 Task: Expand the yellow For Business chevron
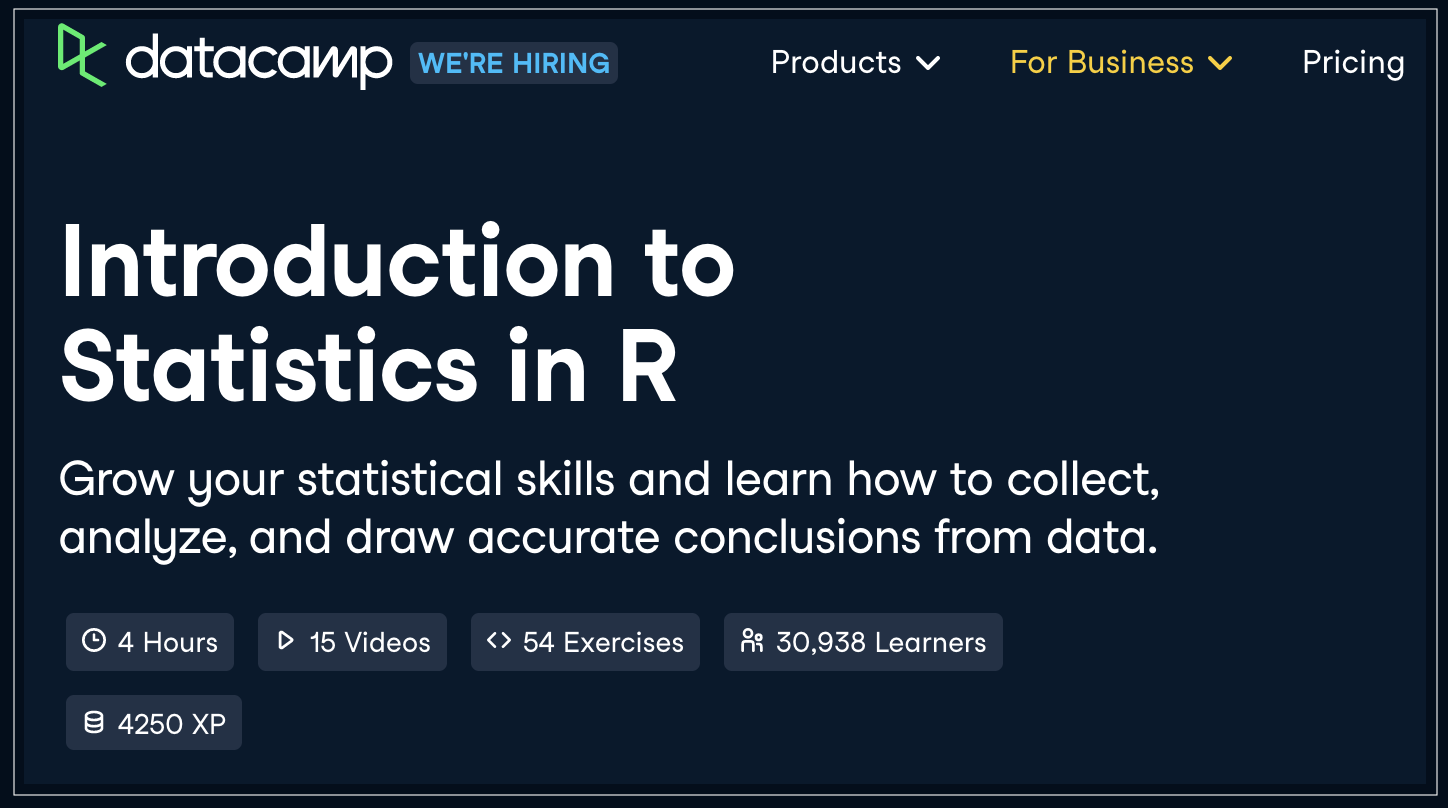(x=1220, y=63)
